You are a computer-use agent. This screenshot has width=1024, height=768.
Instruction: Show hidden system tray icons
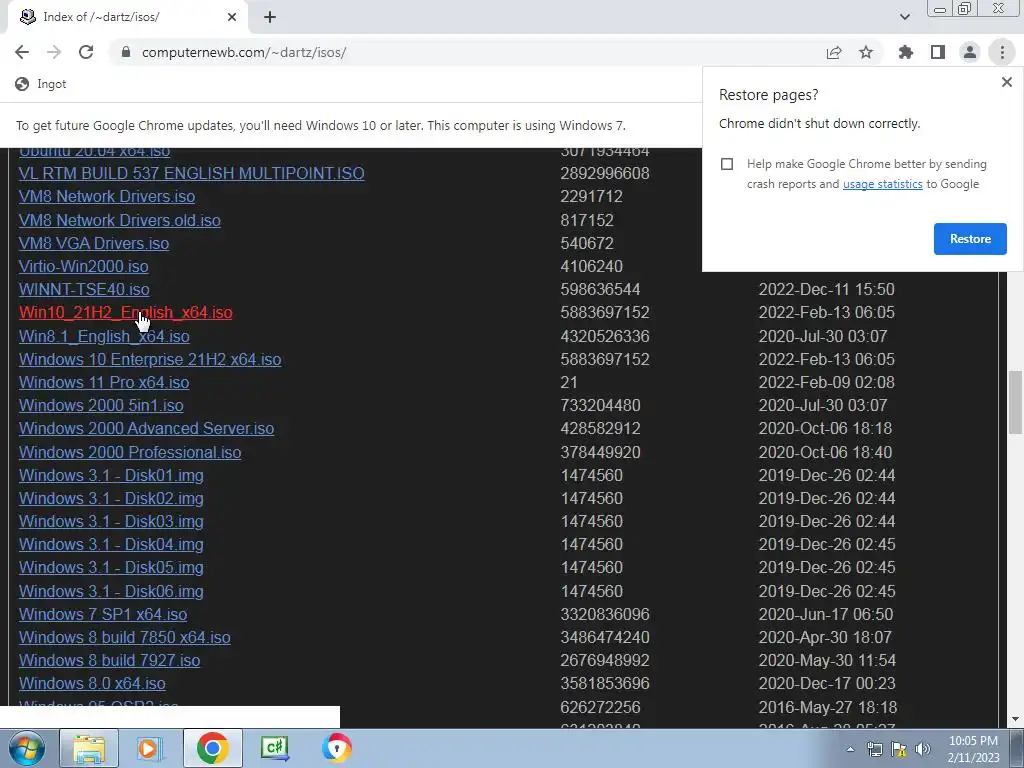(850, 749)
